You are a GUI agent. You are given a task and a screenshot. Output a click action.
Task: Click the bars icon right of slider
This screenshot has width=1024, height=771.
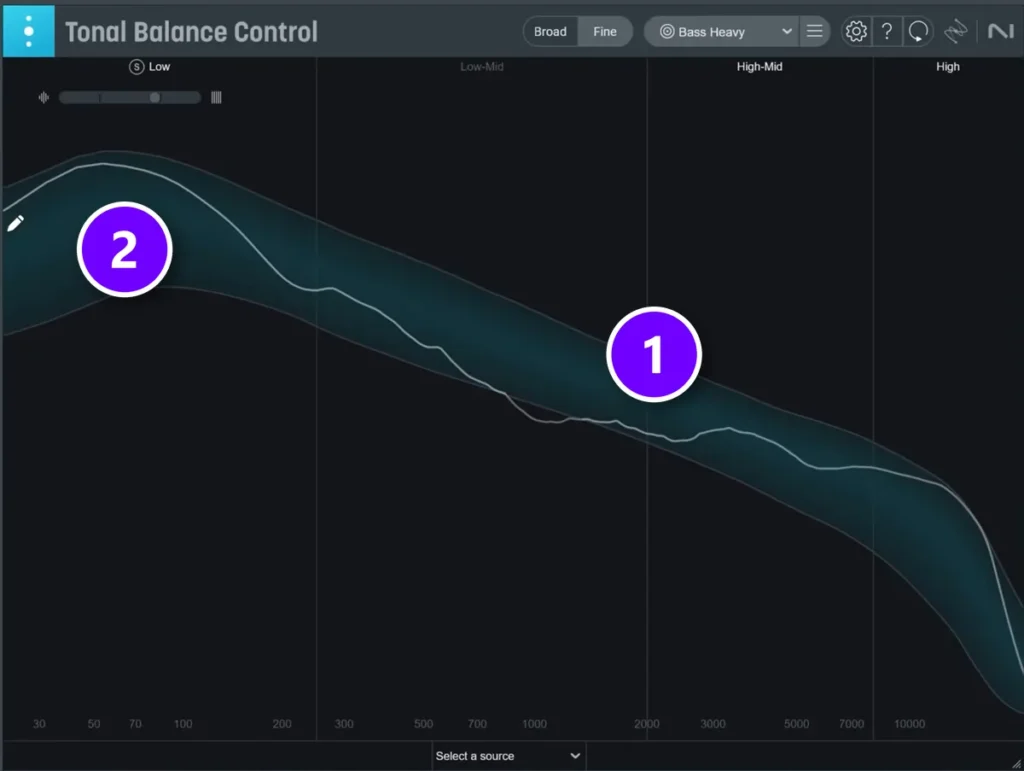[x=216, y=97]
